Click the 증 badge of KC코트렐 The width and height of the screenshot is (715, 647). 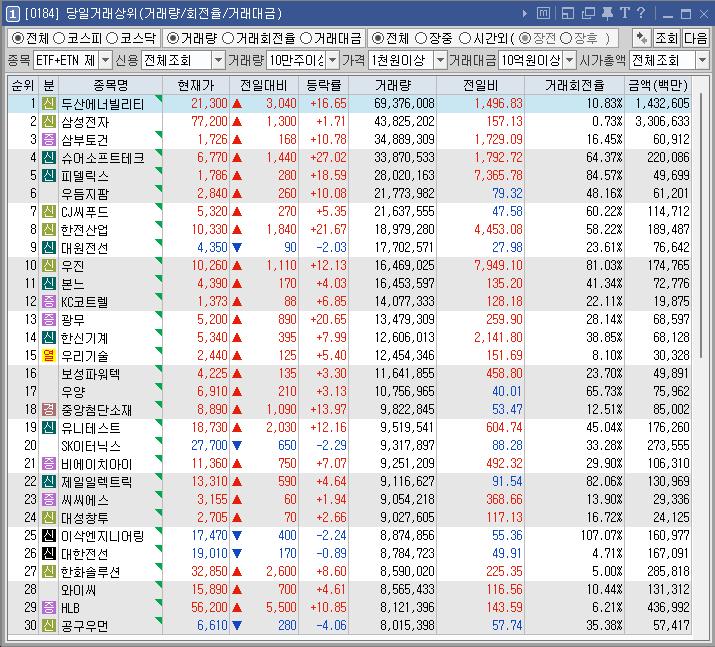(x=49, y=301)
